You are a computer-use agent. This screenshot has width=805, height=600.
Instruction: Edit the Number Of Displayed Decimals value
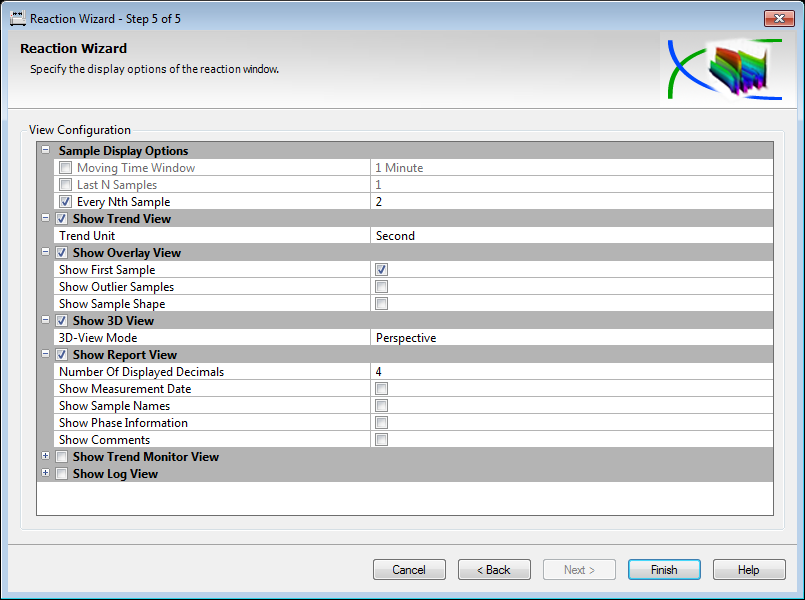tap(570, 372)
